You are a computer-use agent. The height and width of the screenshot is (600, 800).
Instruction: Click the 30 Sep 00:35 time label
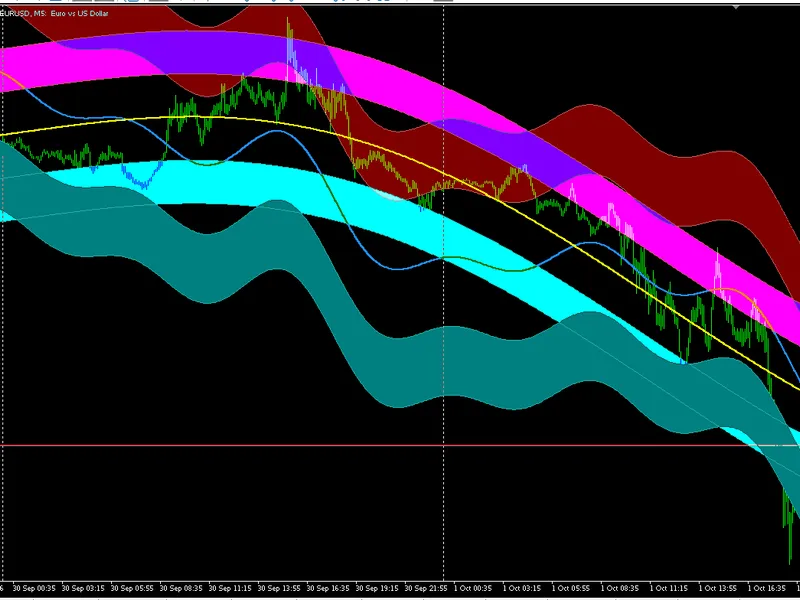[34, 588]
